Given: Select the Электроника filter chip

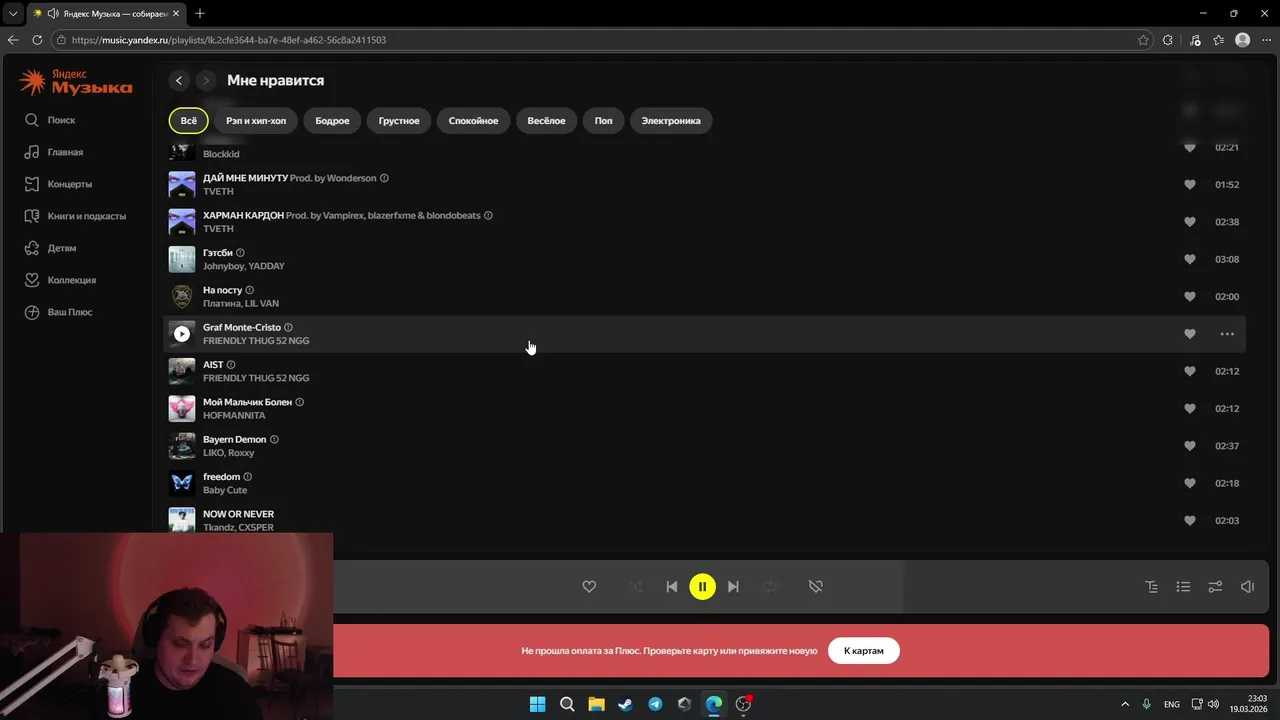Looking at the screenshot, I should 671,121.
